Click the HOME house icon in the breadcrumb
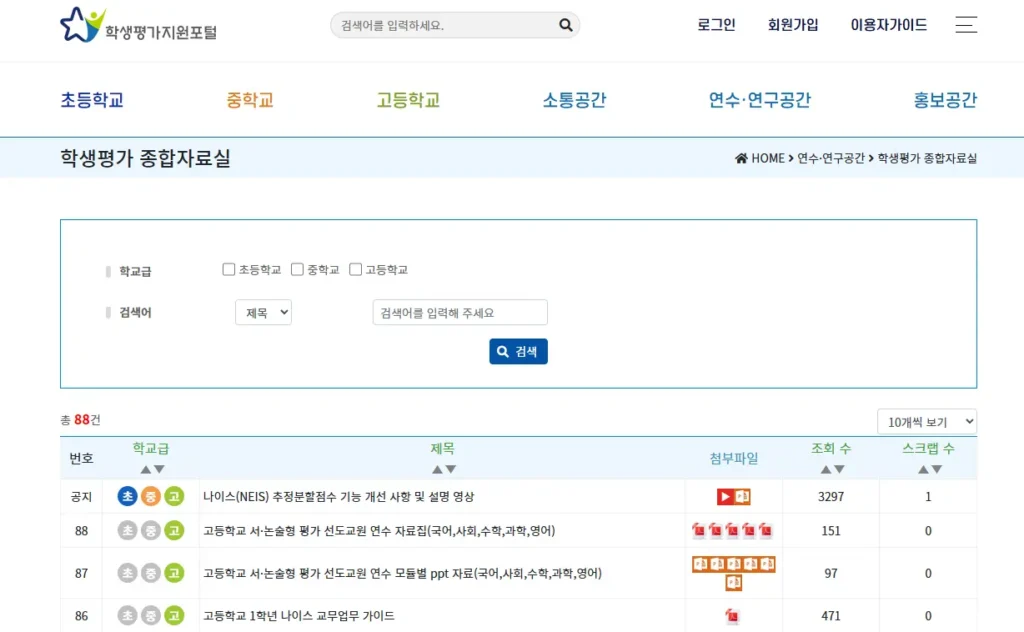 pos(741,158)
